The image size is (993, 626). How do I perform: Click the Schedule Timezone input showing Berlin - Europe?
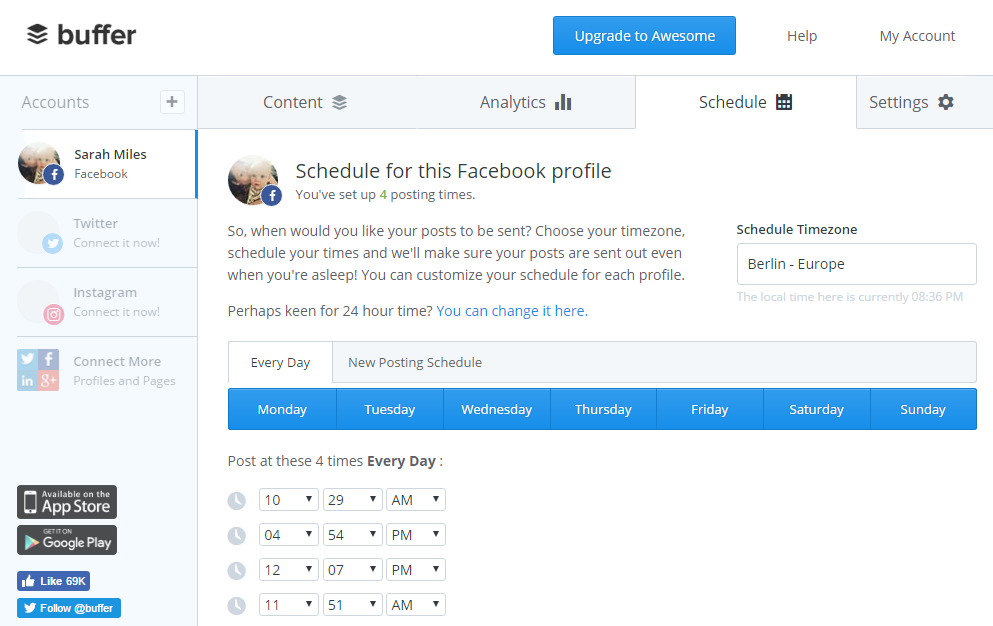pyautogui.click(x=856, y=263)
